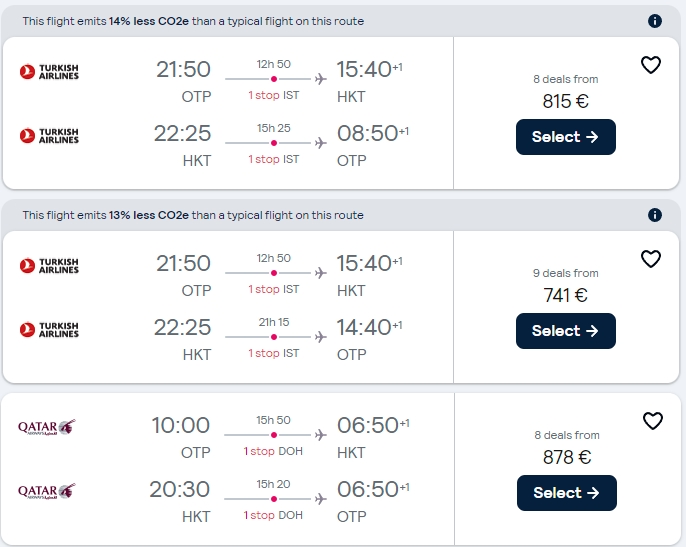Favorite the 878 € Qatar Airways flight
Image resolution: width=686 pixels, height=547 pixels.
tap(652, 421)
